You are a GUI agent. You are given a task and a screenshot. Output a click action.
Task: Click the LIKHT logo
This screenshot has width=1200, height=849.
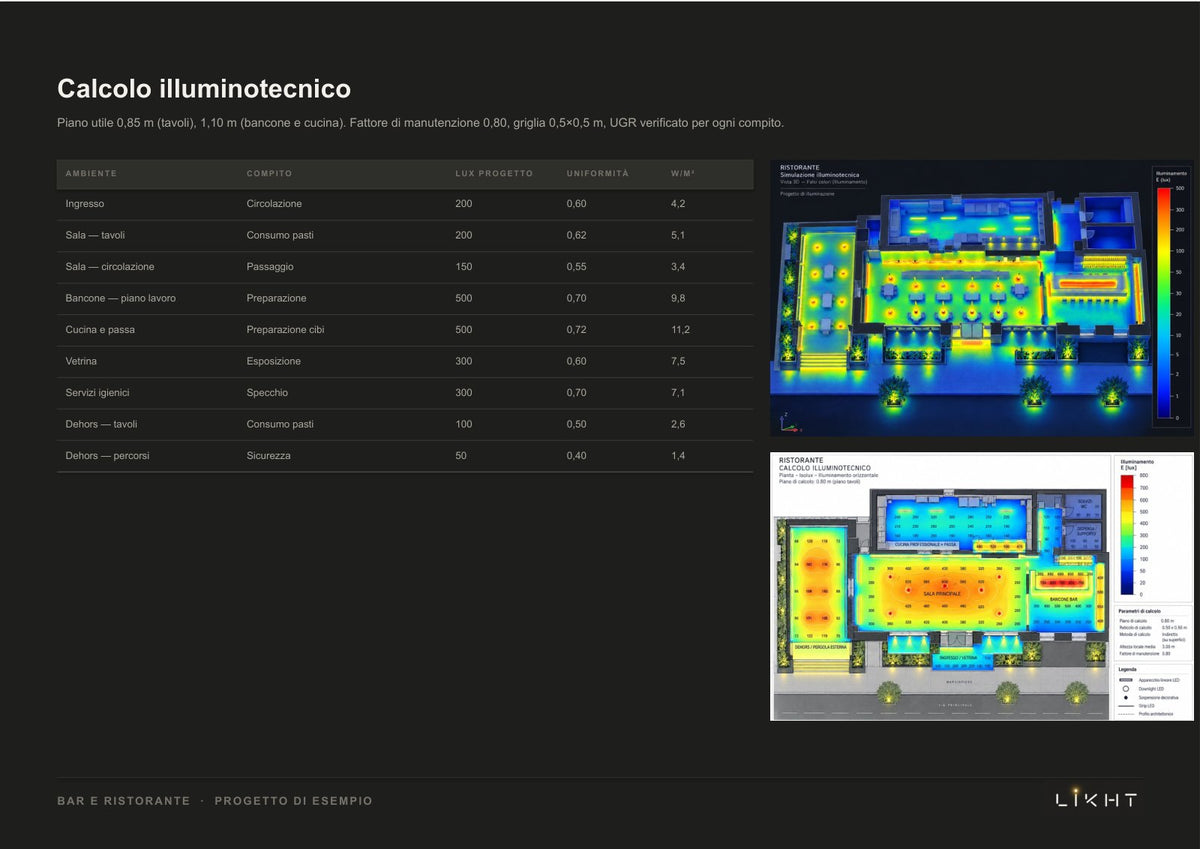click(x=1097, y=798)
